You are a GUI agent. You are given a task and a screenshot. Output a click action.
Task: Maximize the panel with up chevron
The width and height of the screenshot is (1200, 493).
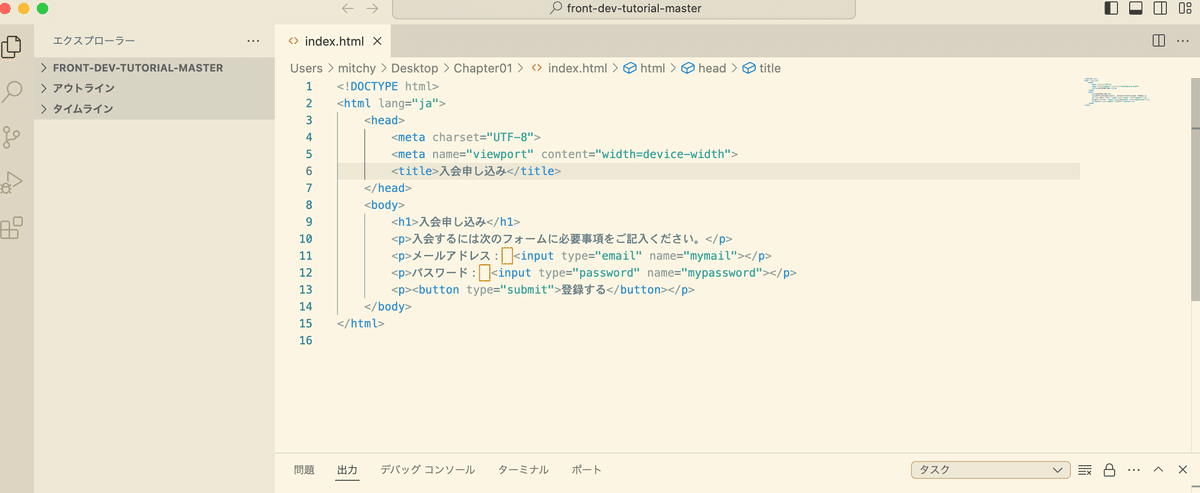click(x=1158, y=470)
